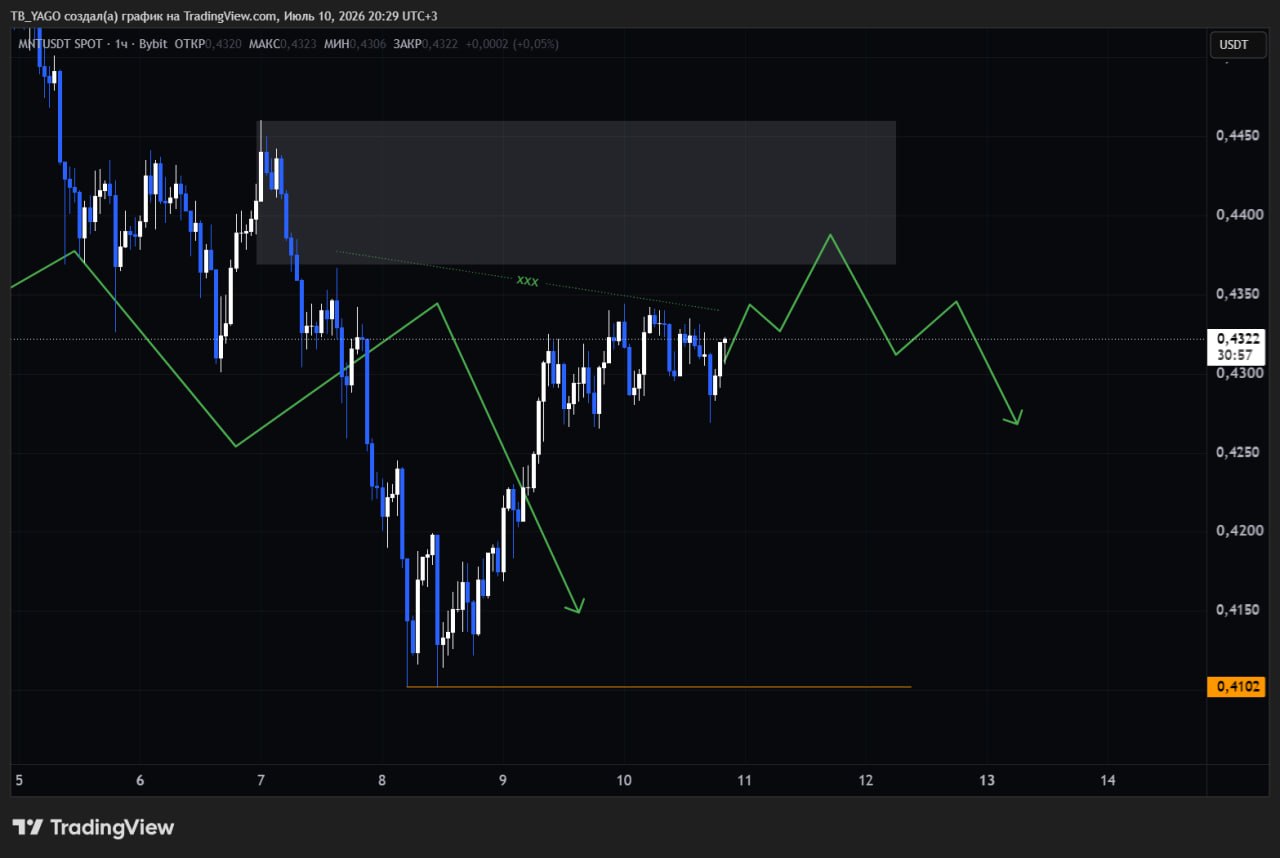The image size is (1280, 858).
Task: Click date 6 on the time axis
Action: tap(140, 780)
